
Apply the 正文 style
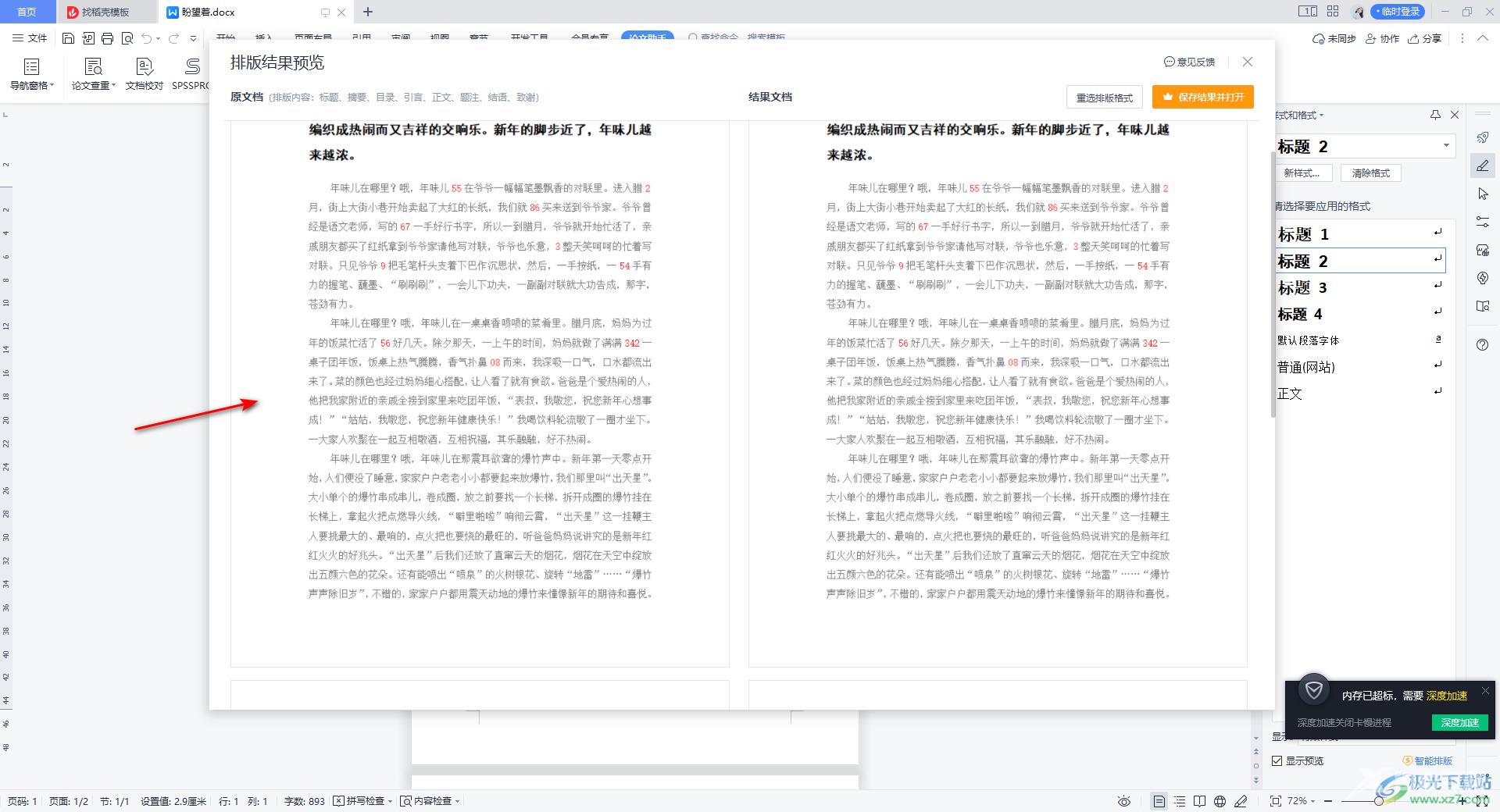pos(1359,393)
